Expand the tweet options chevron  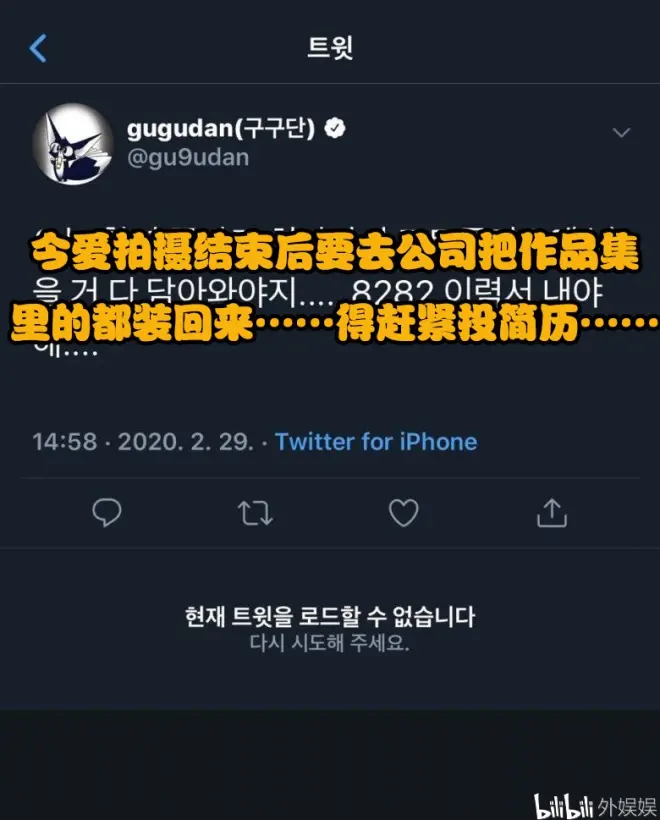click(621, 132)
